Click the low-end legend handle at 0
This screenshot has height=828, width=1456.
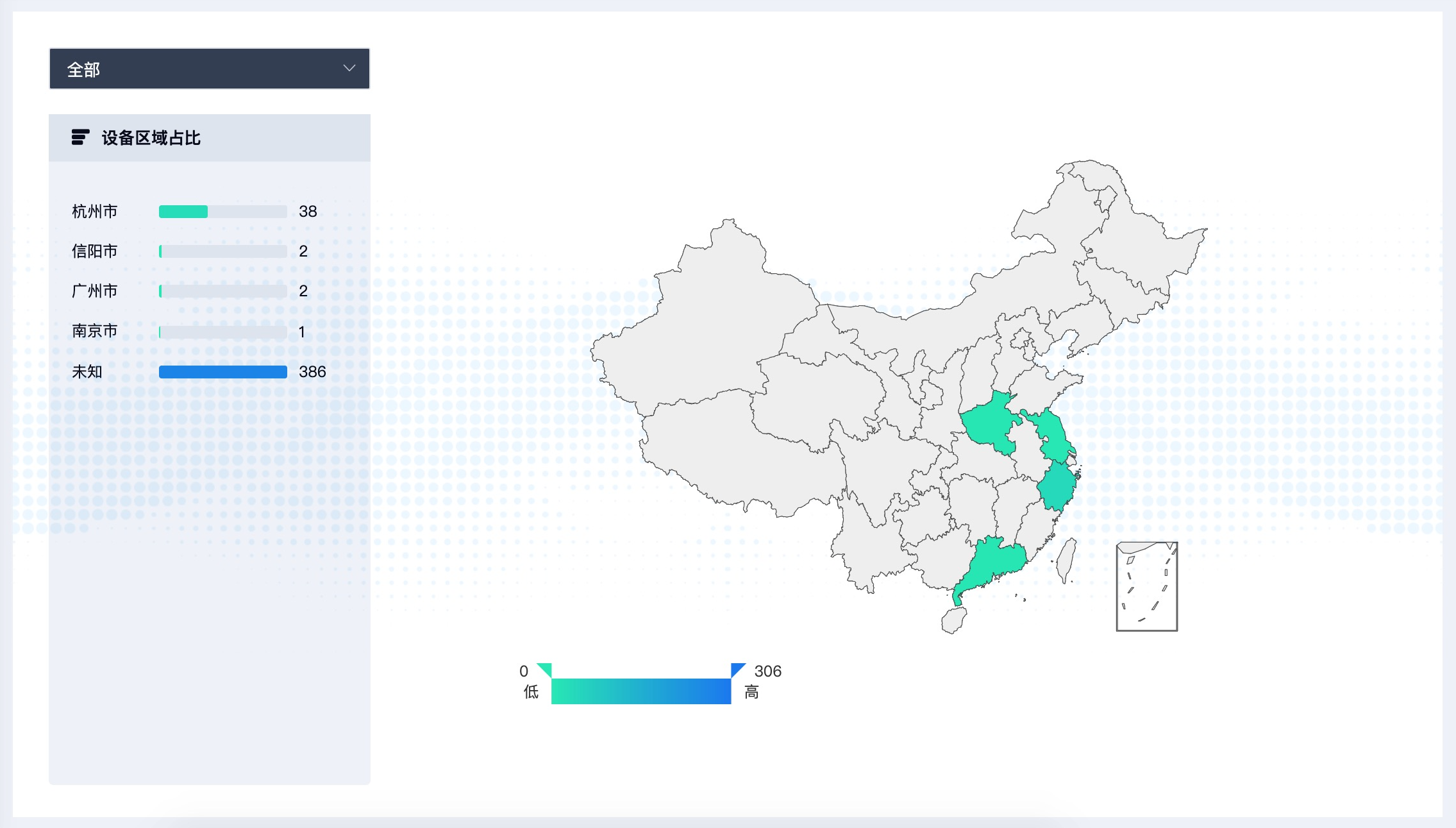[545, 670]
